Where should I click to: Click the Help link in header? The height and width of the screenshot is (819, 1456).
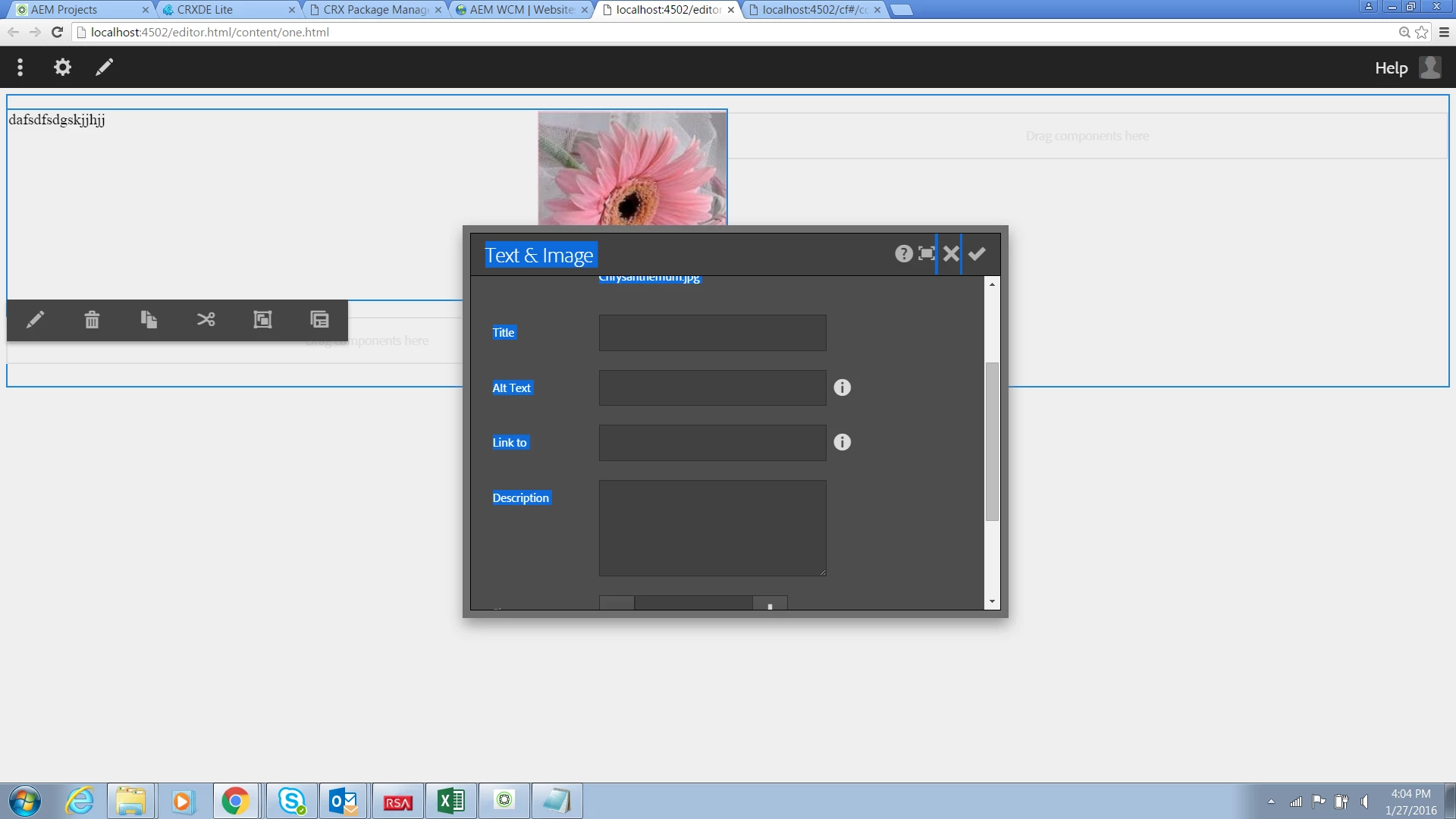pos(1391,68)
